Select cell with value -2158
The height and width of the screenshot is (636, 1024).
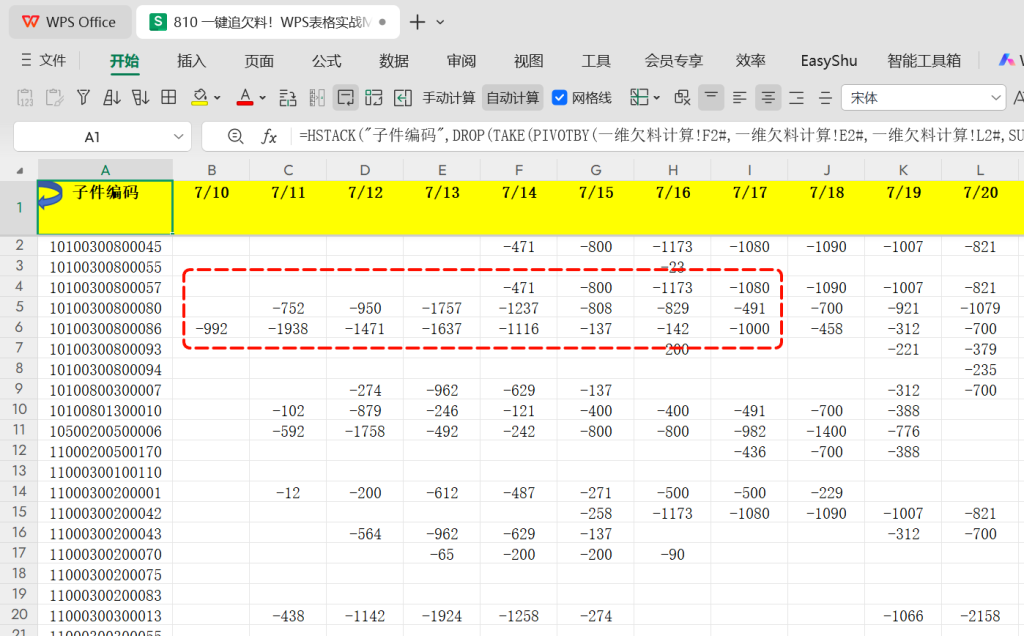tap(980, 616)
